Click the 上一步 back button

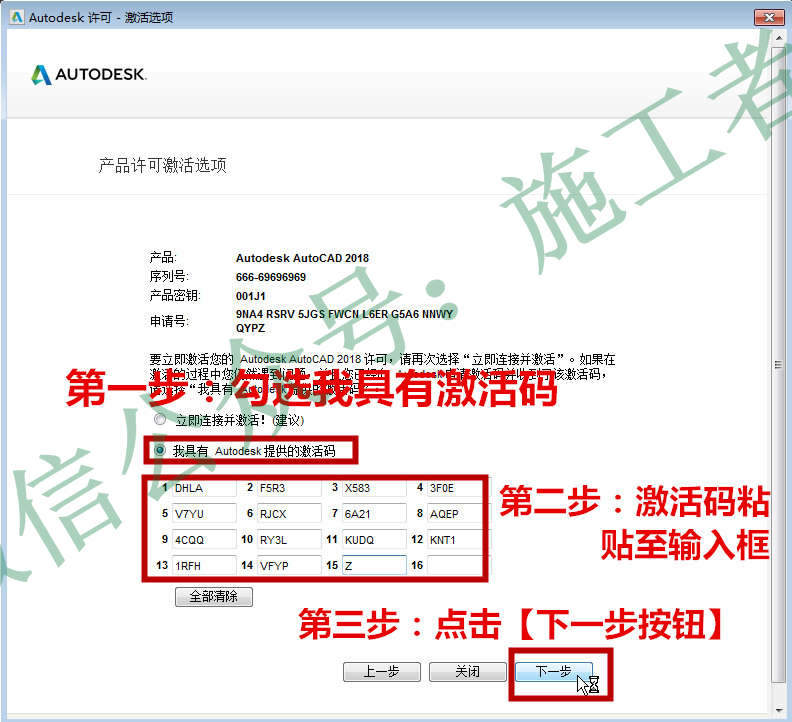click(381, 671)
